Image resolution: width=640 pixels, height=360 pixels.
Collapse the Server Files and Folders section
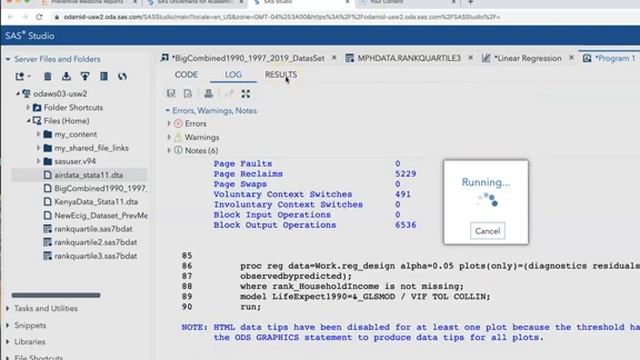(x=8, y=59)
